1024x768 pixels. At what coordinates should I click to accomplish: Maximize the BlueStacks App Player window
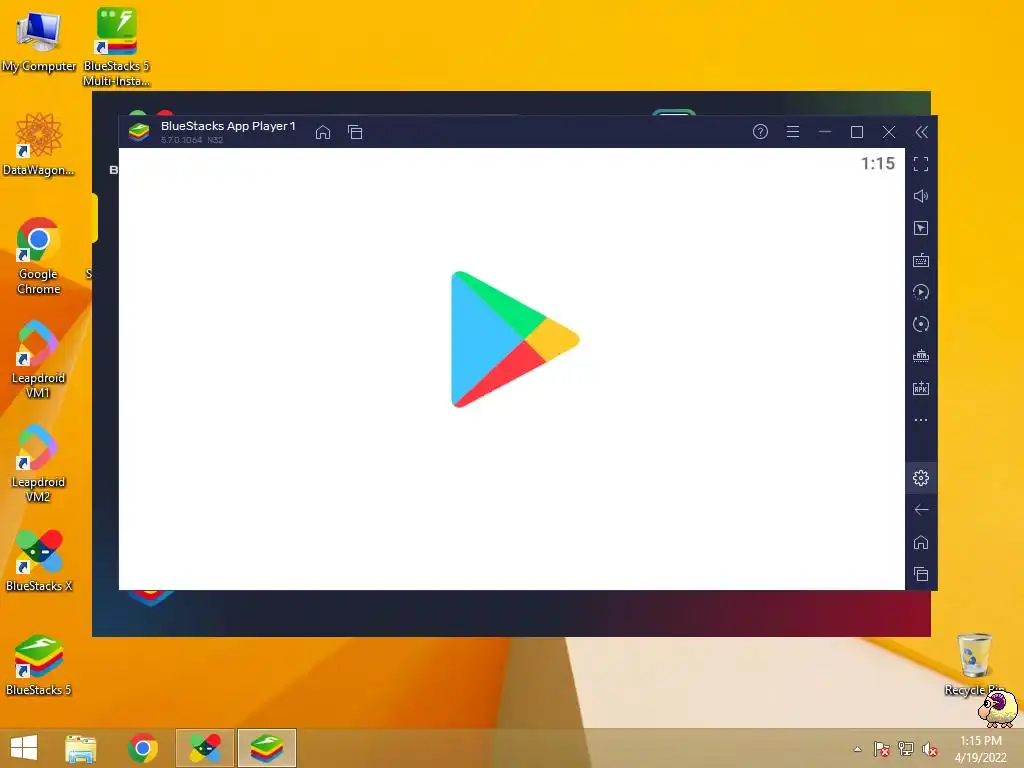pos(857,132)
